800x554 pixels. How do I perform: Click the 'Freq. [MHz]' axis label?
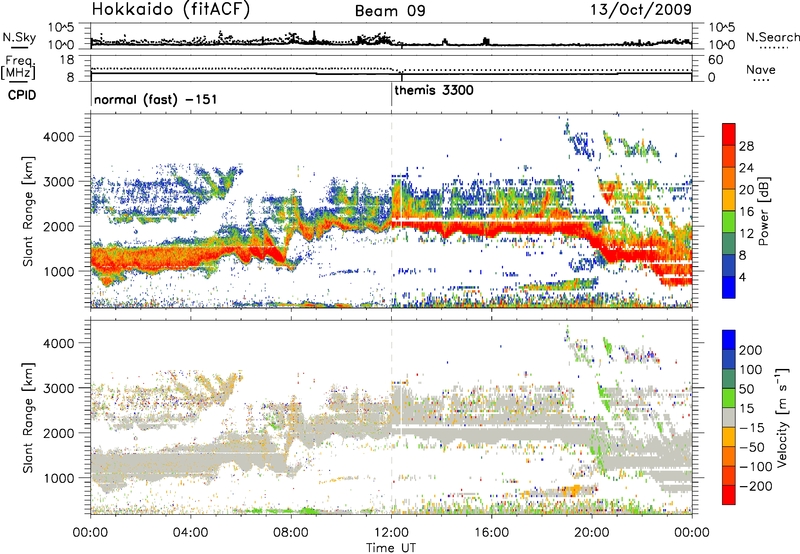tap(18, 68)
